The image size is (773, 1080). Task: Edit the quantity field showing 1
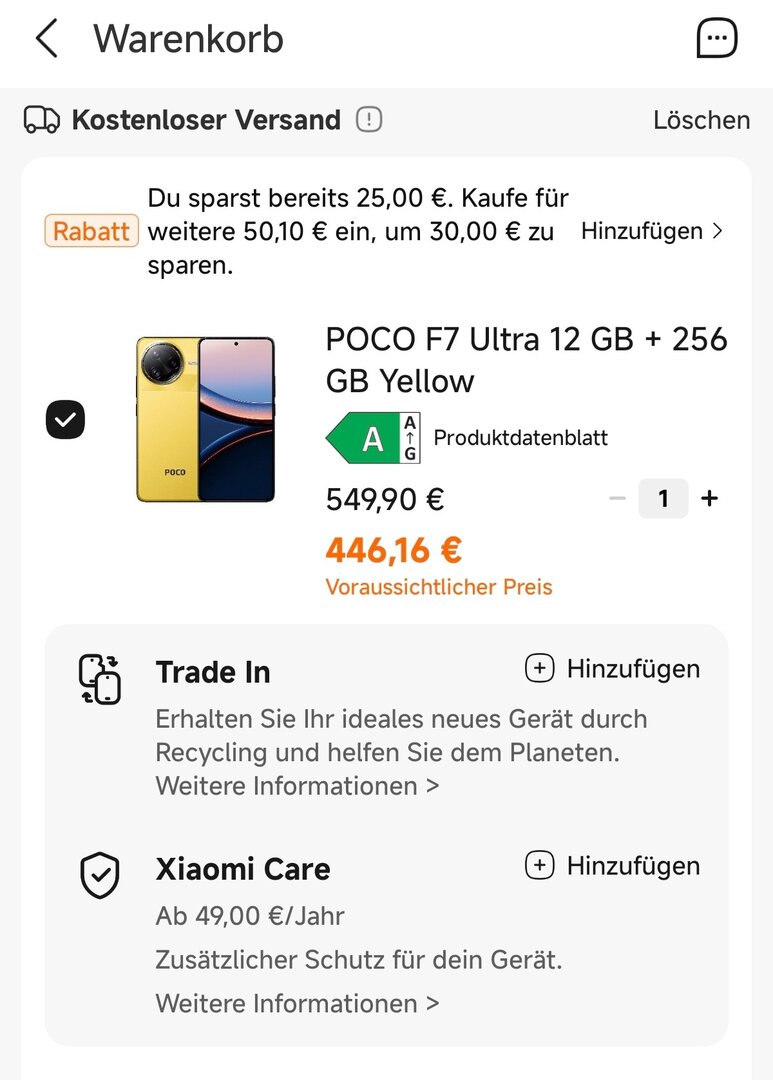[663, 498]
